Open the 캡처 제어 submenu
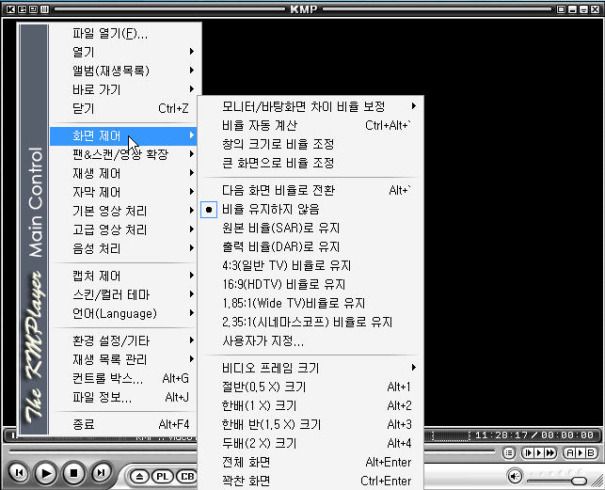605x490 pixels. pos(123,276)
